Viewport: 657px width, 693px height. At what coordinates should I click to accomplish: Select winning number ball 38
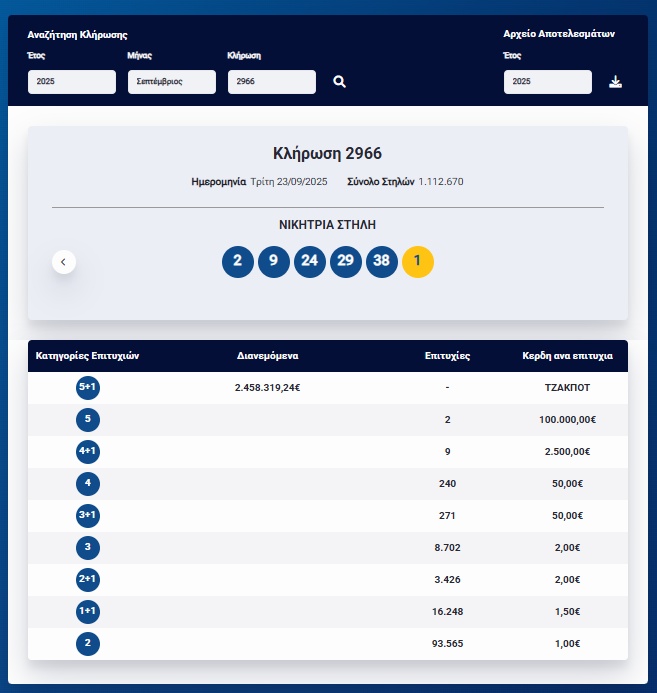click(382, 262)
